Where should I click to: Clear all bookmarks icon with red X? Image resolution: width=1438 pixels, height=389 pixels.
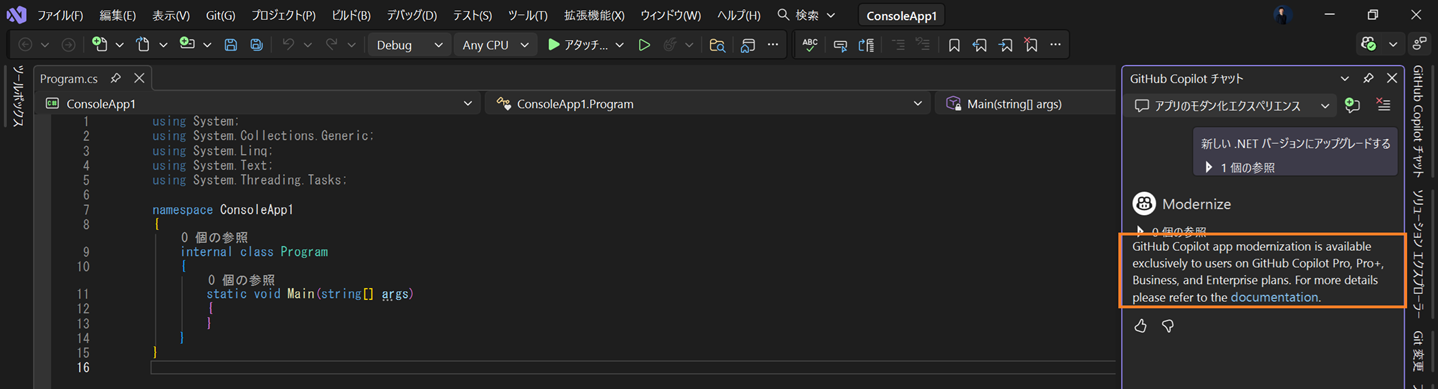1031,45
